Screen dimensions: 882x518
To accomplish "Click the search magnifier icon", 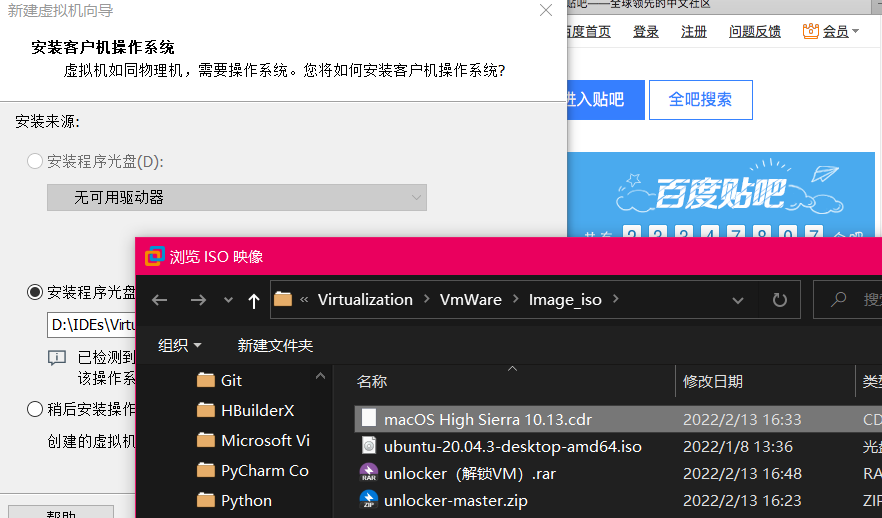I will [839, 299].
